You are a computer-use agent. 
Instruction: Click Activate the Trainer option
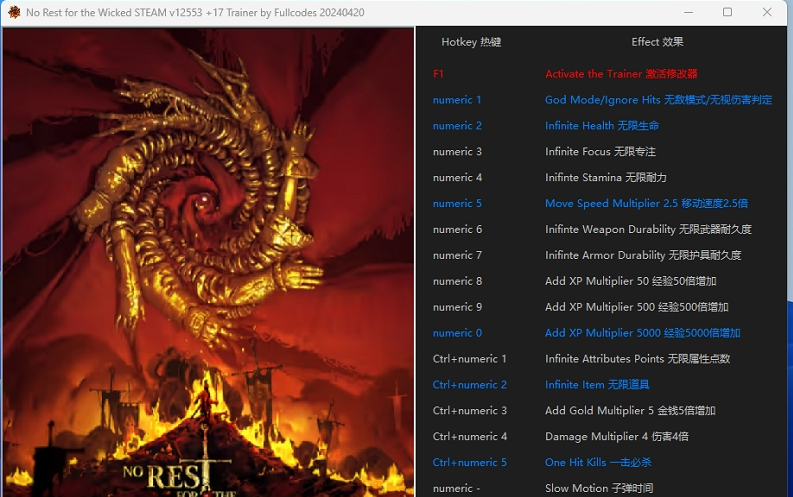[x=621, y=74]
